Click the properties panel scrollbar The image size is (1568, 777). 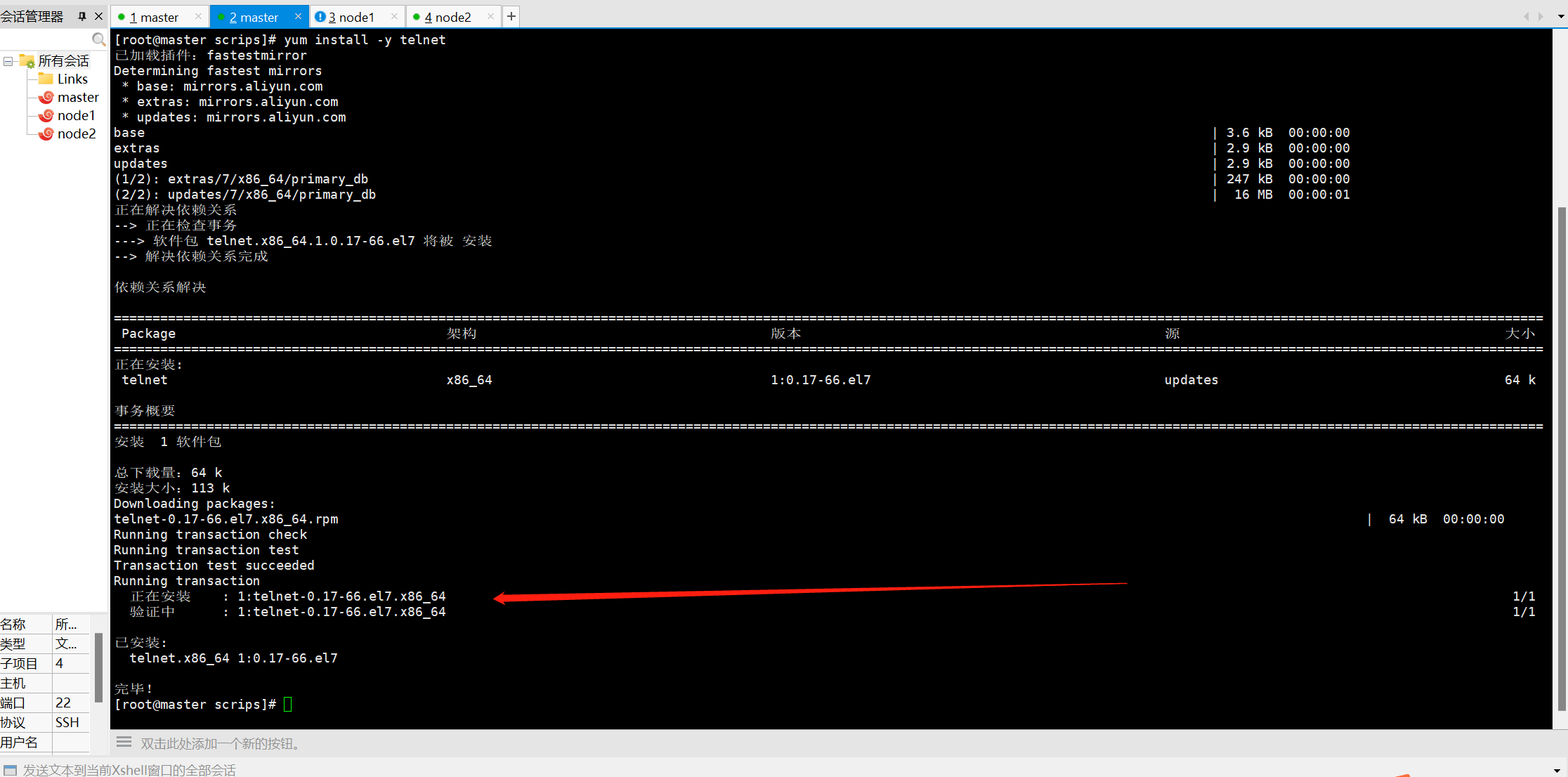coord(98,667)
